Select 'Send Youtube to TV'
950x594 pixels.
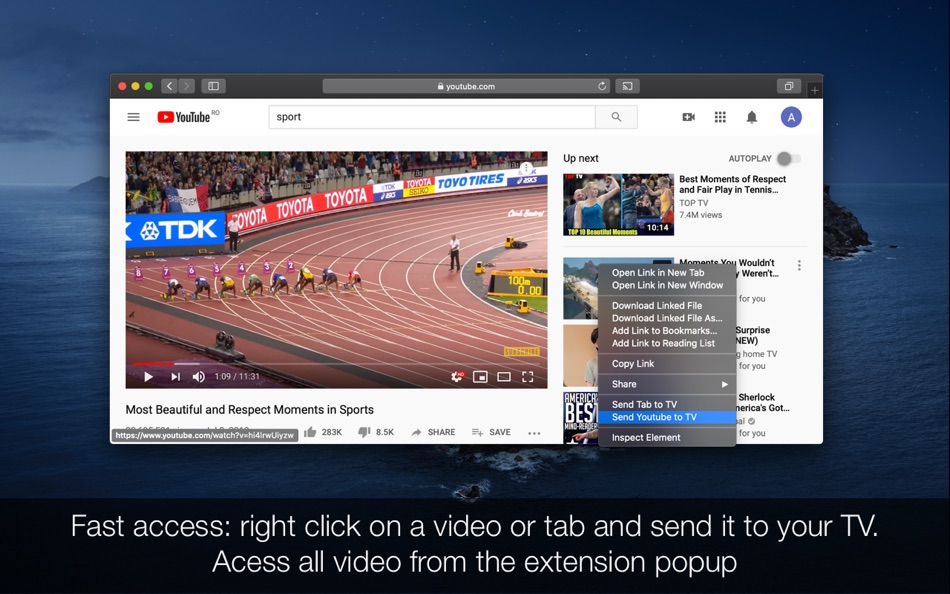[x=666, y=417]
